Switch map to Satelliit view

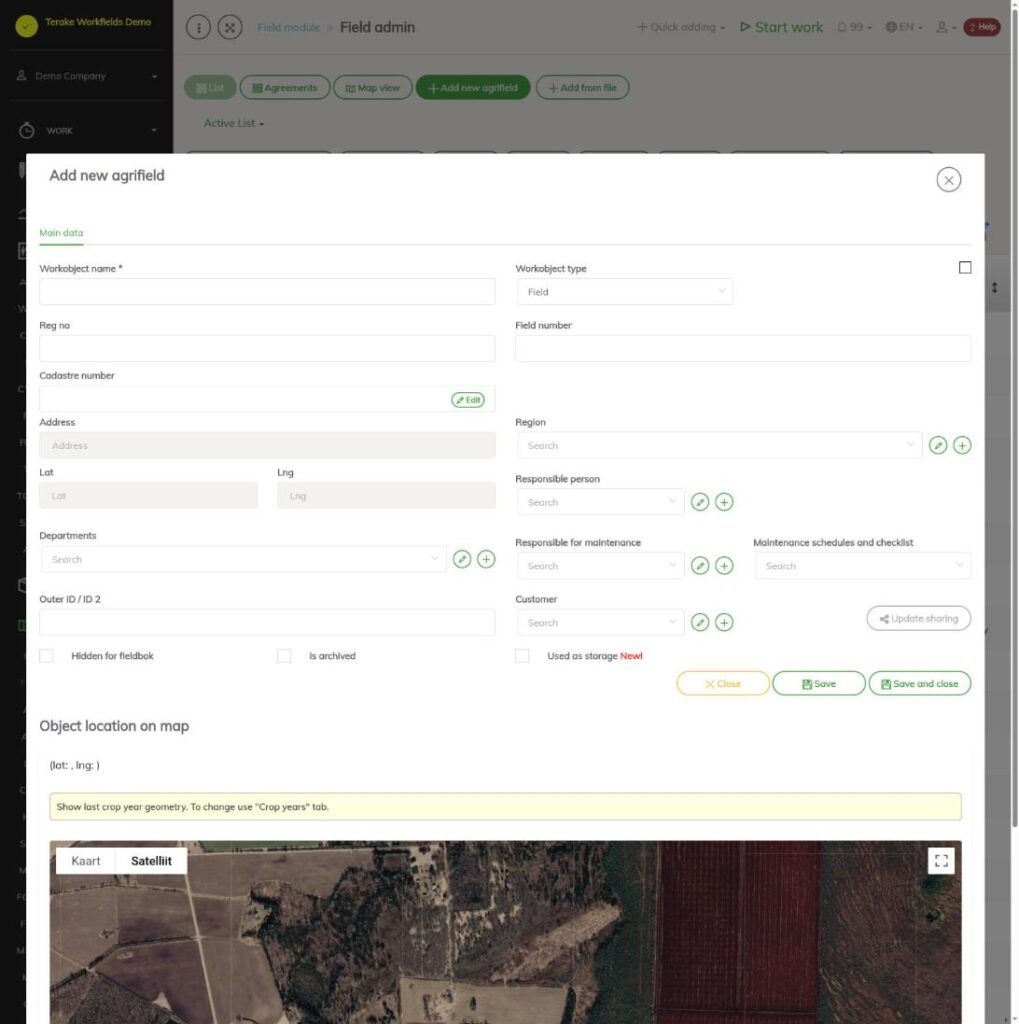152,861
